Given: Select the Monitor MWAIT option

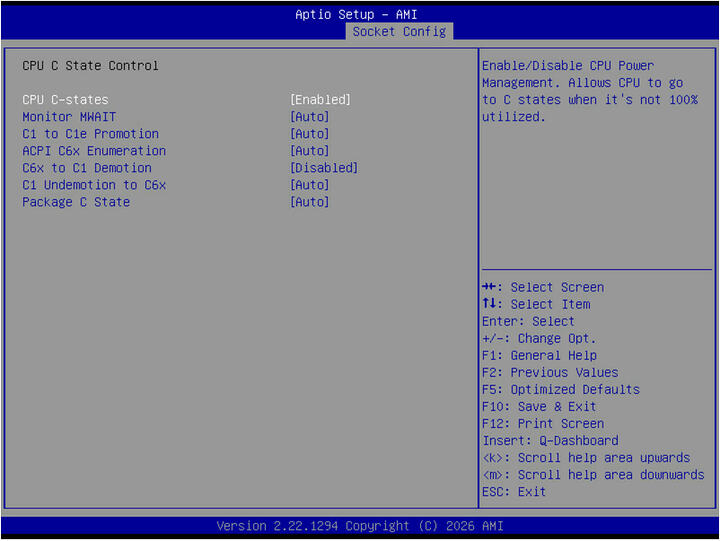Looking at the screenshot, I should coord(69,117).
